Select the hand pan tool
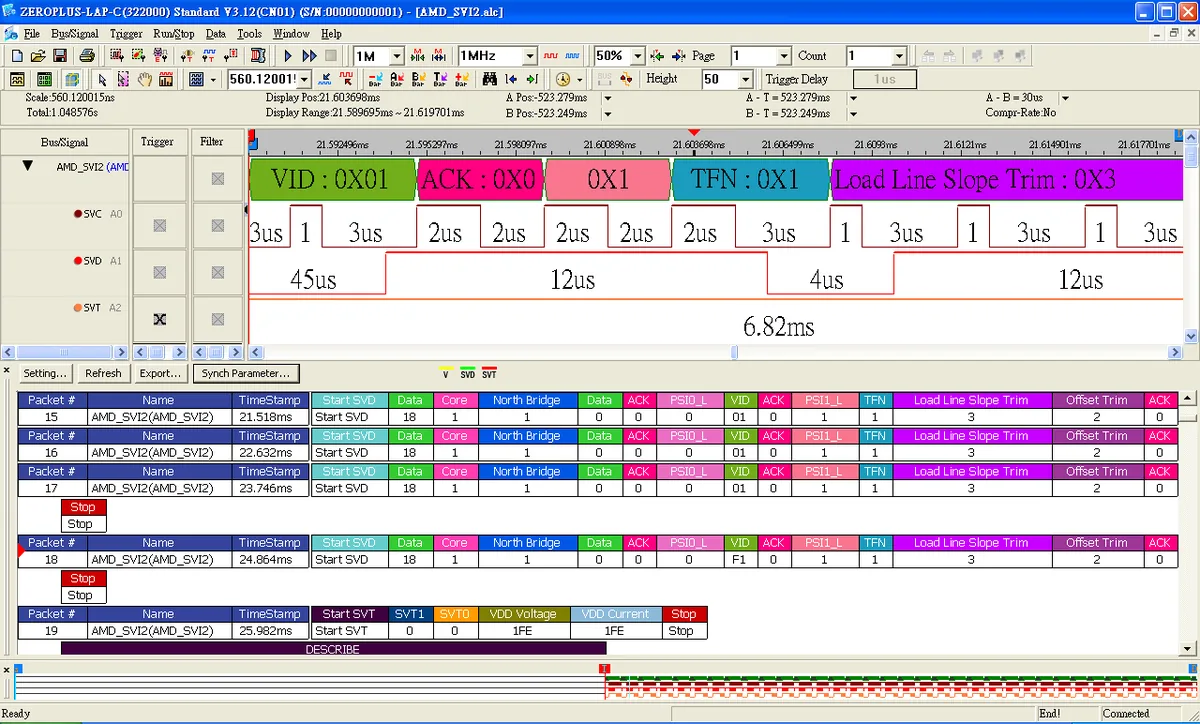This screenshot has width=1200, height=724. (x=145, y=79)
